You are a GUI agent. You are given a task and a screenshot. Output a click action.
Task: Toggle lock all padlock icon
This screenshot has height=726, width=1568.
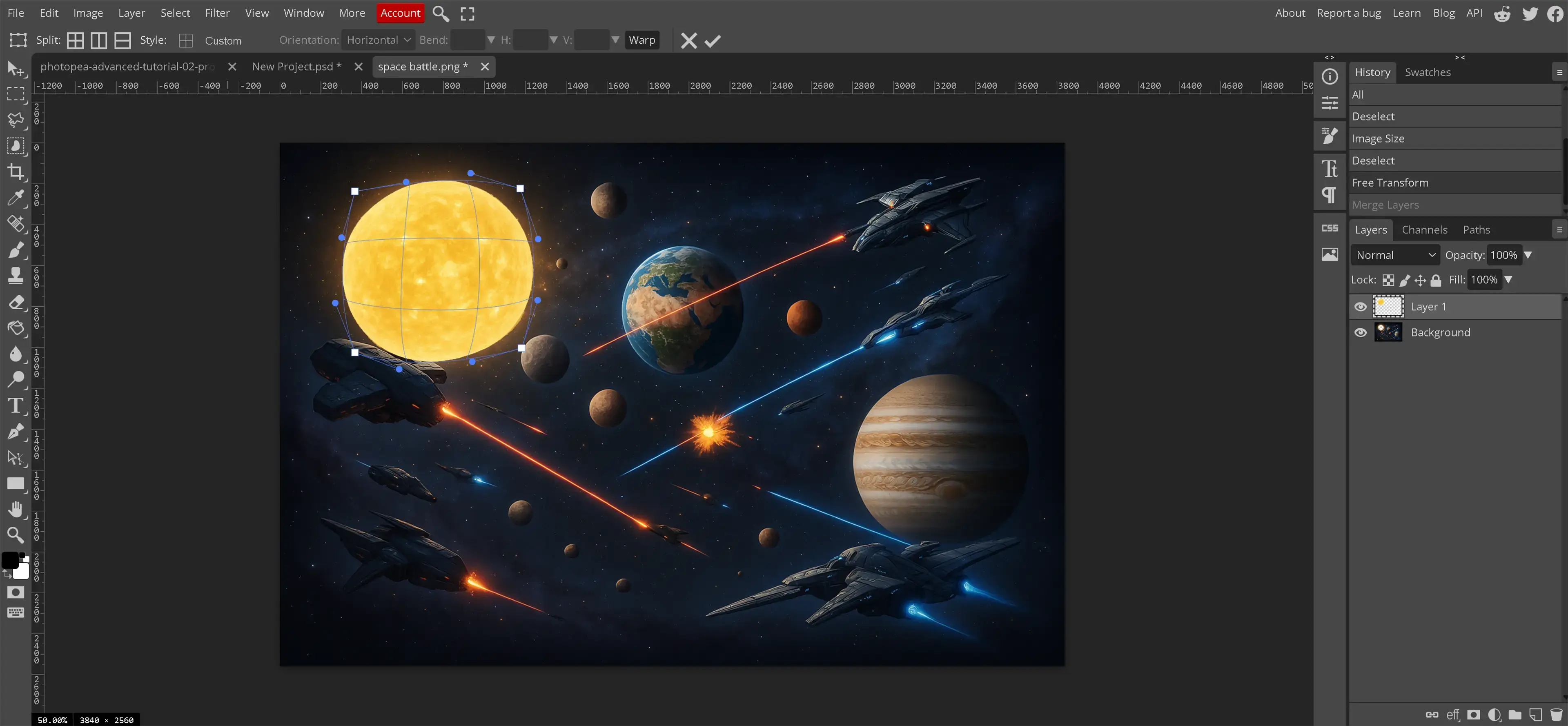click(1435, 280)
